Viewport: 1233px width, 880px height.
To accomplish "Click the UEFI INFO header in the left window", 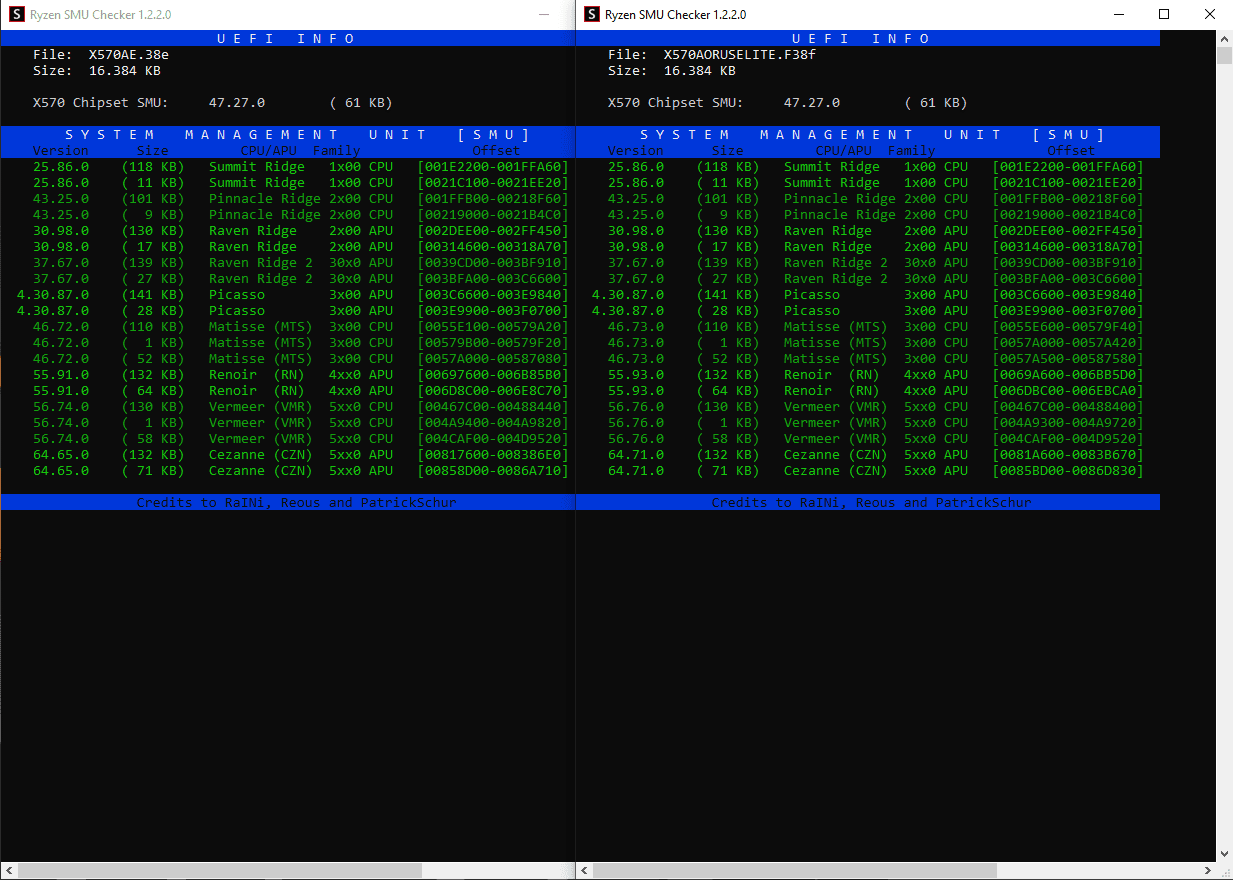I will coord(287,38).
